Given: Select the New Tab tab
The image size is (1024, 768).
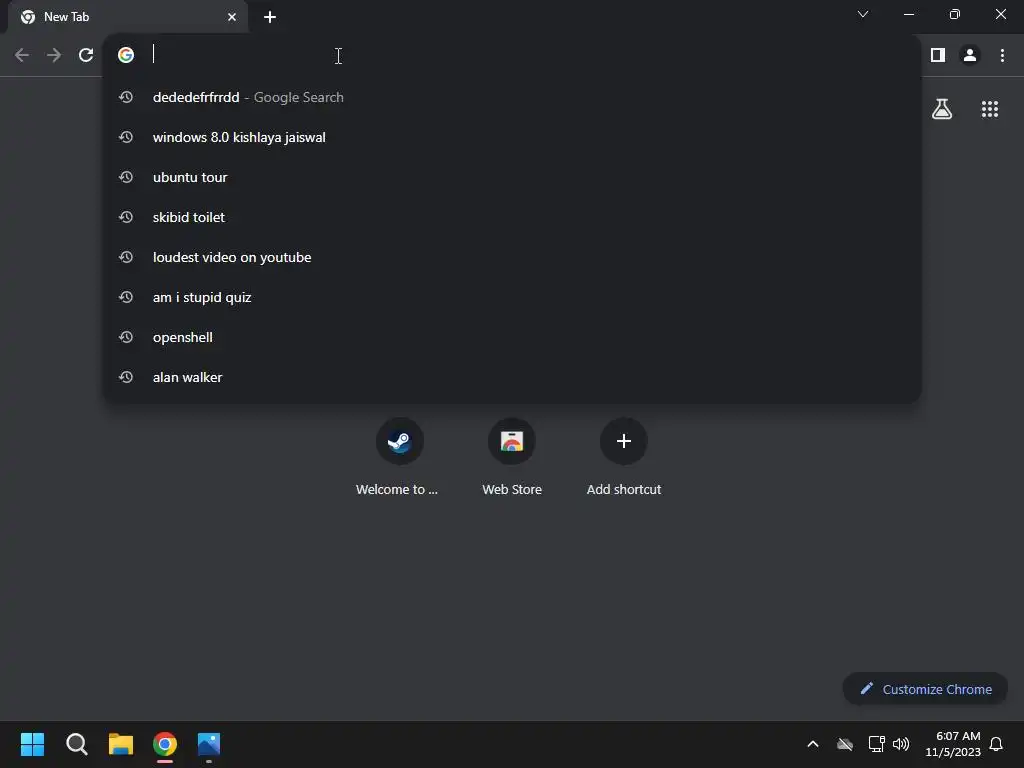Looking at the screenshot, I should (x=127, y=17).
